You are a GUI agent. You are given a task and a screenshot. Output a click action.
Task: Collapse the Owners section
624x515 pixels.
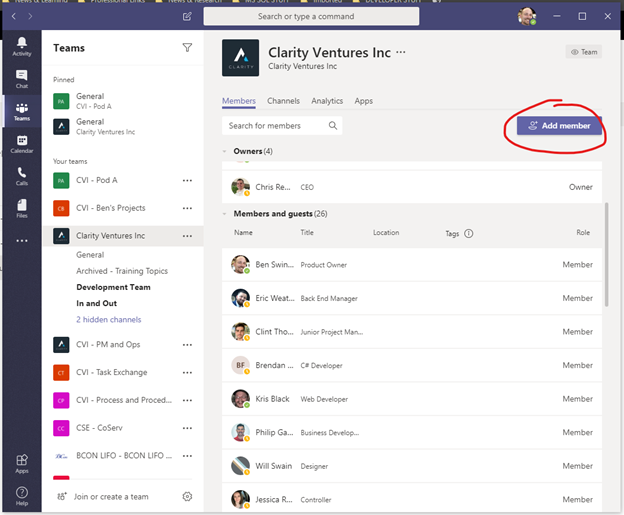pyautogui.click(x=224, y=151)
